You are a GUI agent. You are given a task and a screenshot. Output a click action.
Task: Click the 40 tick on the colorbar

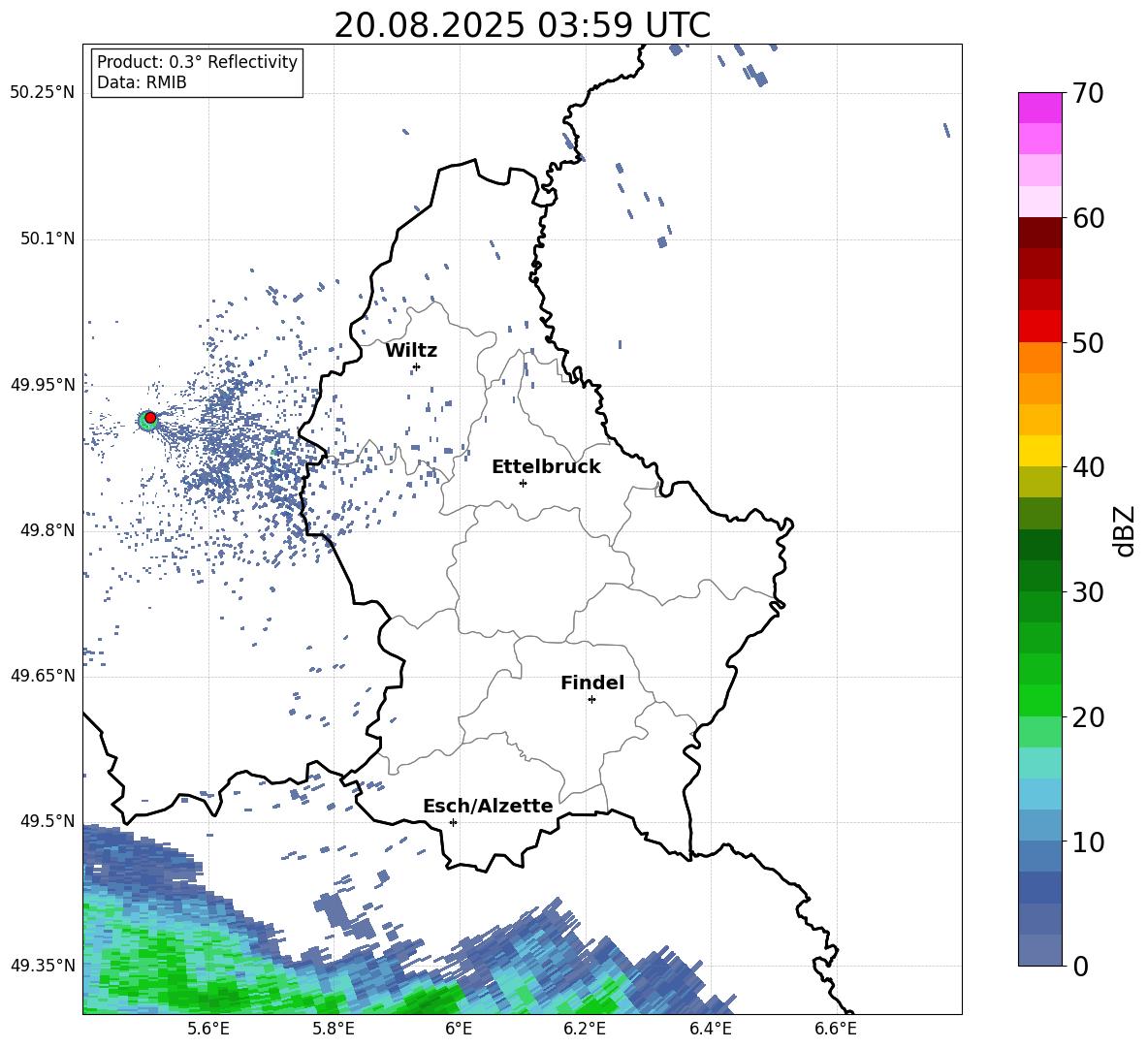1088,467
